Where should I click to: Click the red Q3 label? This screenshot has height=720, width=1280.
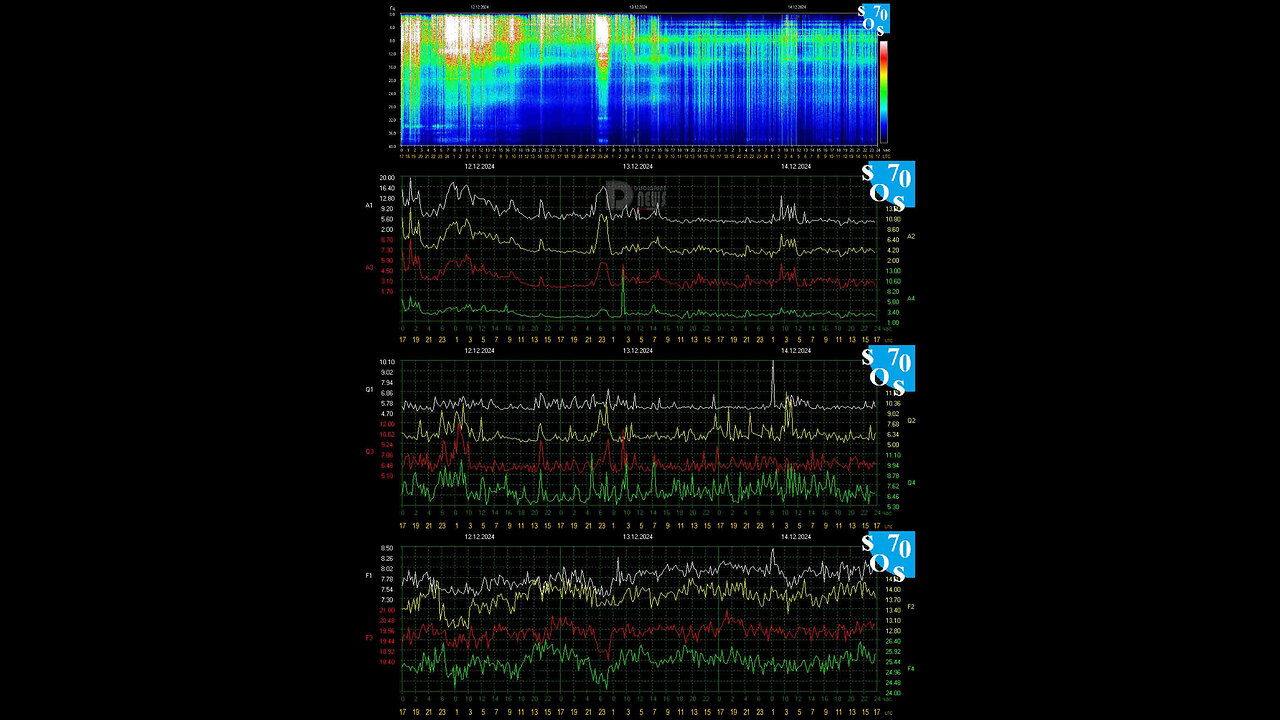pos(369,451)
